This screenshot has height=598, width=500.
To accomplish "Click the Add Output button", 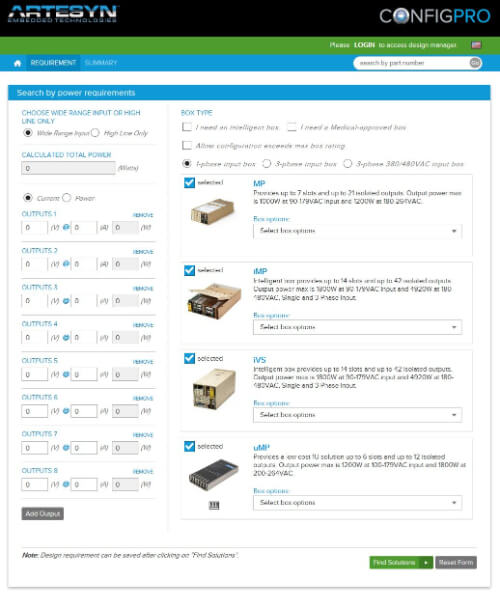I will pos(43,514).
